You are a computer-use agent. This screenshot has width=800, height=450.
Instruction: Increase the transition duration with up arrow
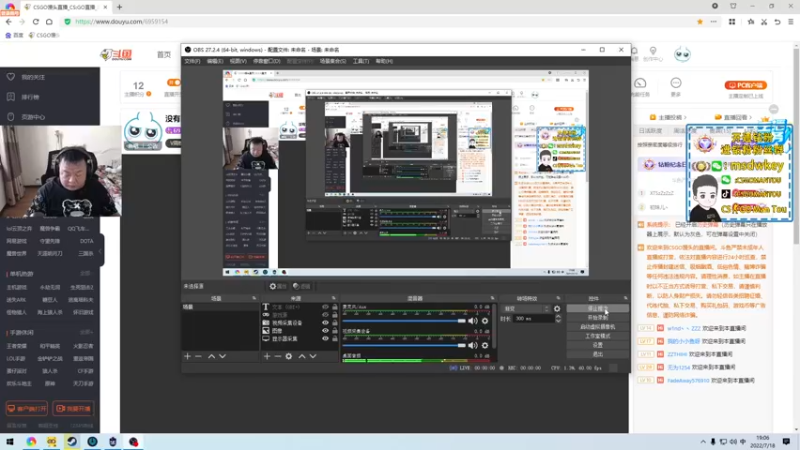coord(558,316)
